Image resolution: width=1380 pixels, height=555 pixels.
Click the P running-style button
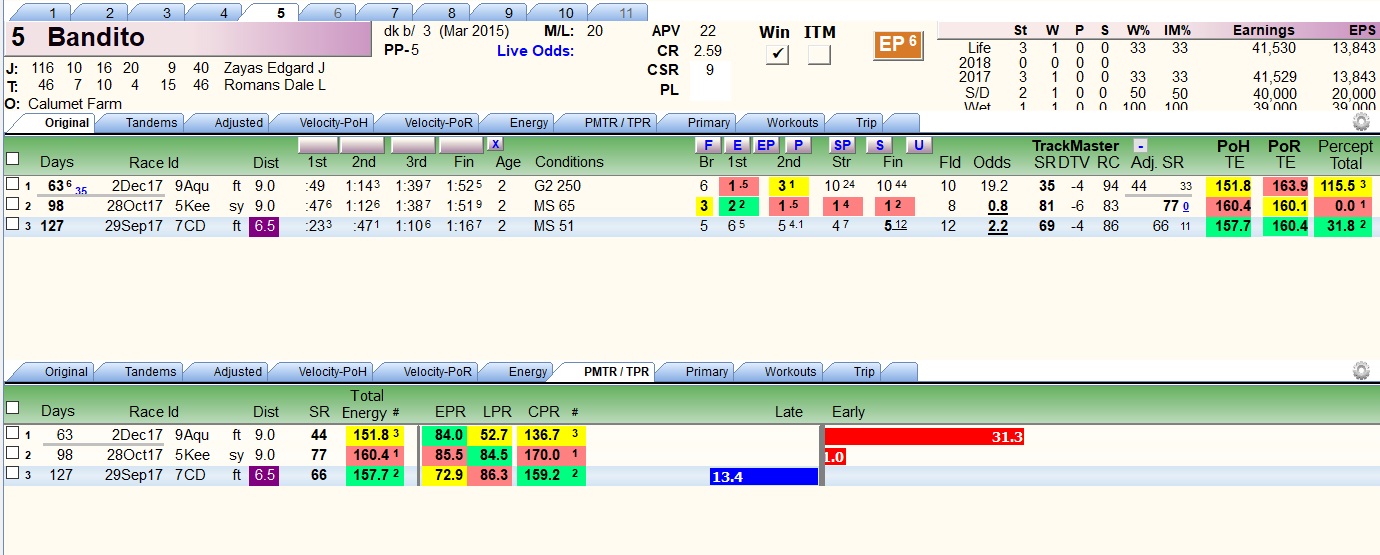[797, 145]
